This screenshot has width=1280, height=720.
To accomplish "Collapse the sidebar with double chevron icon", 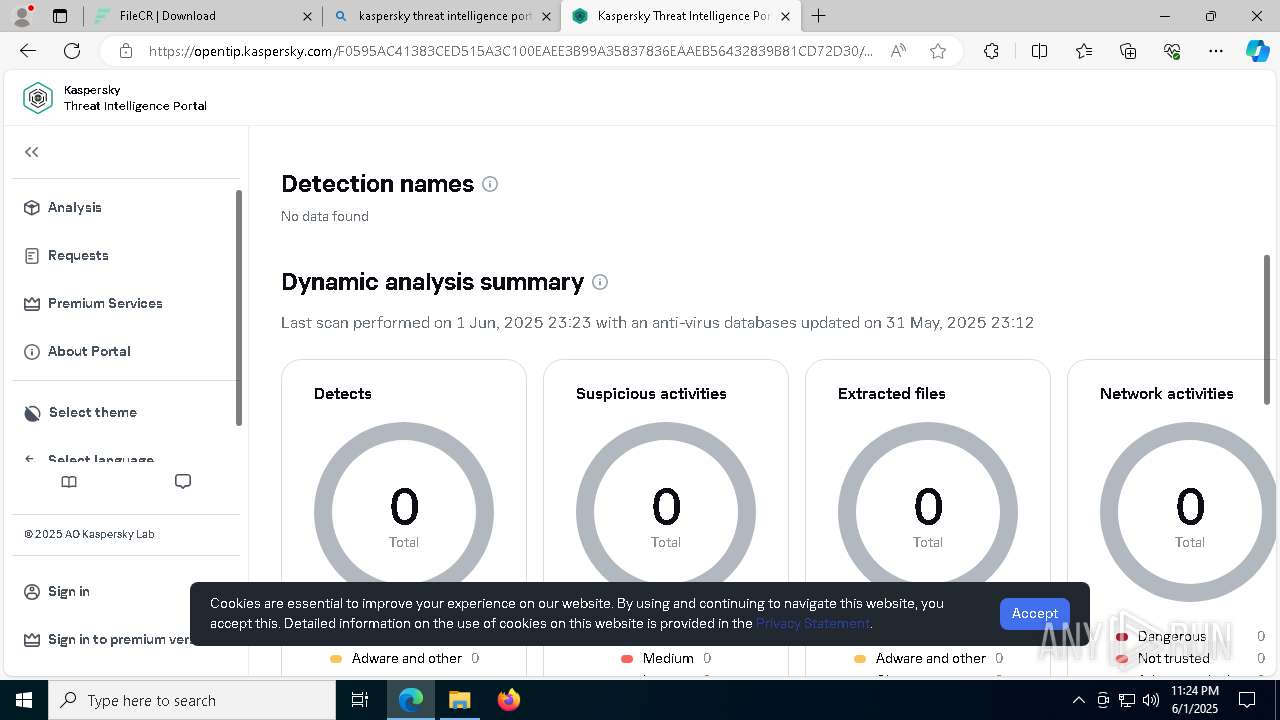I will (32, 152).
